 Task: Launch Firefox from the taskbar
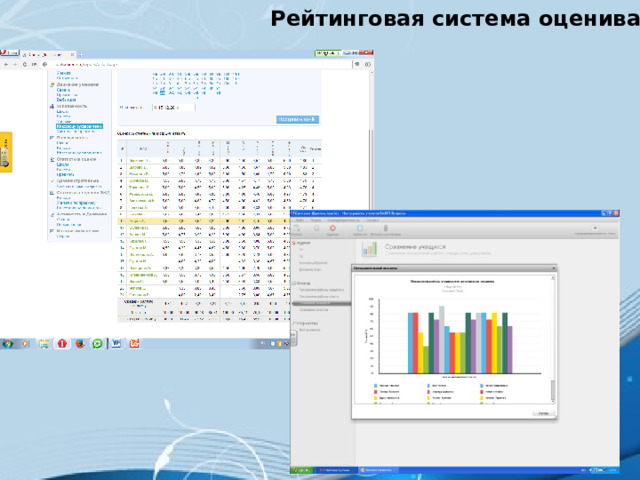coord(80,344)
